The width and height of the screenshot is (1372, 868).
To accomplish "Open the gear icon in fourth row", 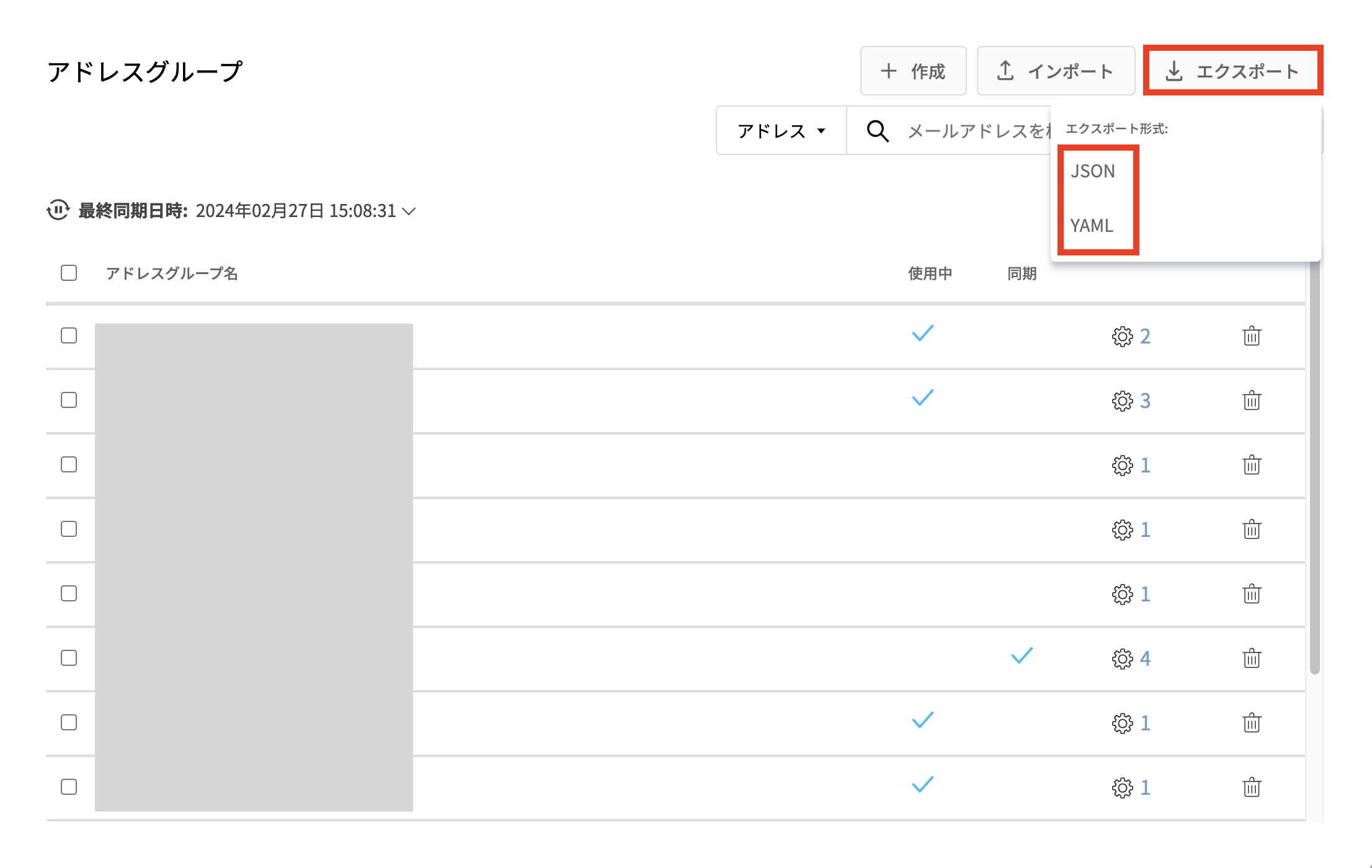I will [x=1122, y=529].
